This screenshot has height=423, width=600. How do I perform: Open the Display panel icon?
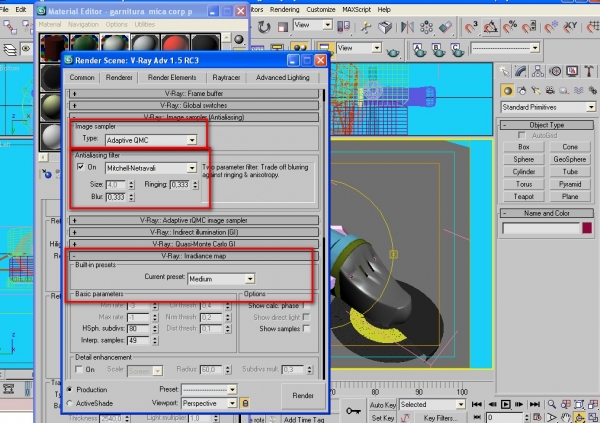pos(572,71)
